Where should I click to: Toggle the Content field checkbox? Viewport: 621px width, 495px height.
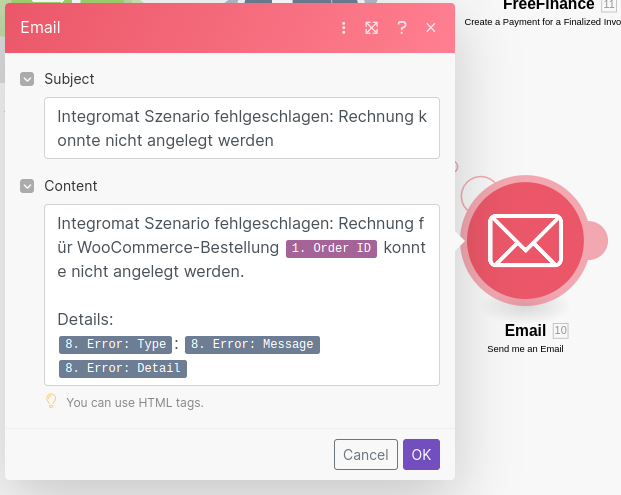27,186
